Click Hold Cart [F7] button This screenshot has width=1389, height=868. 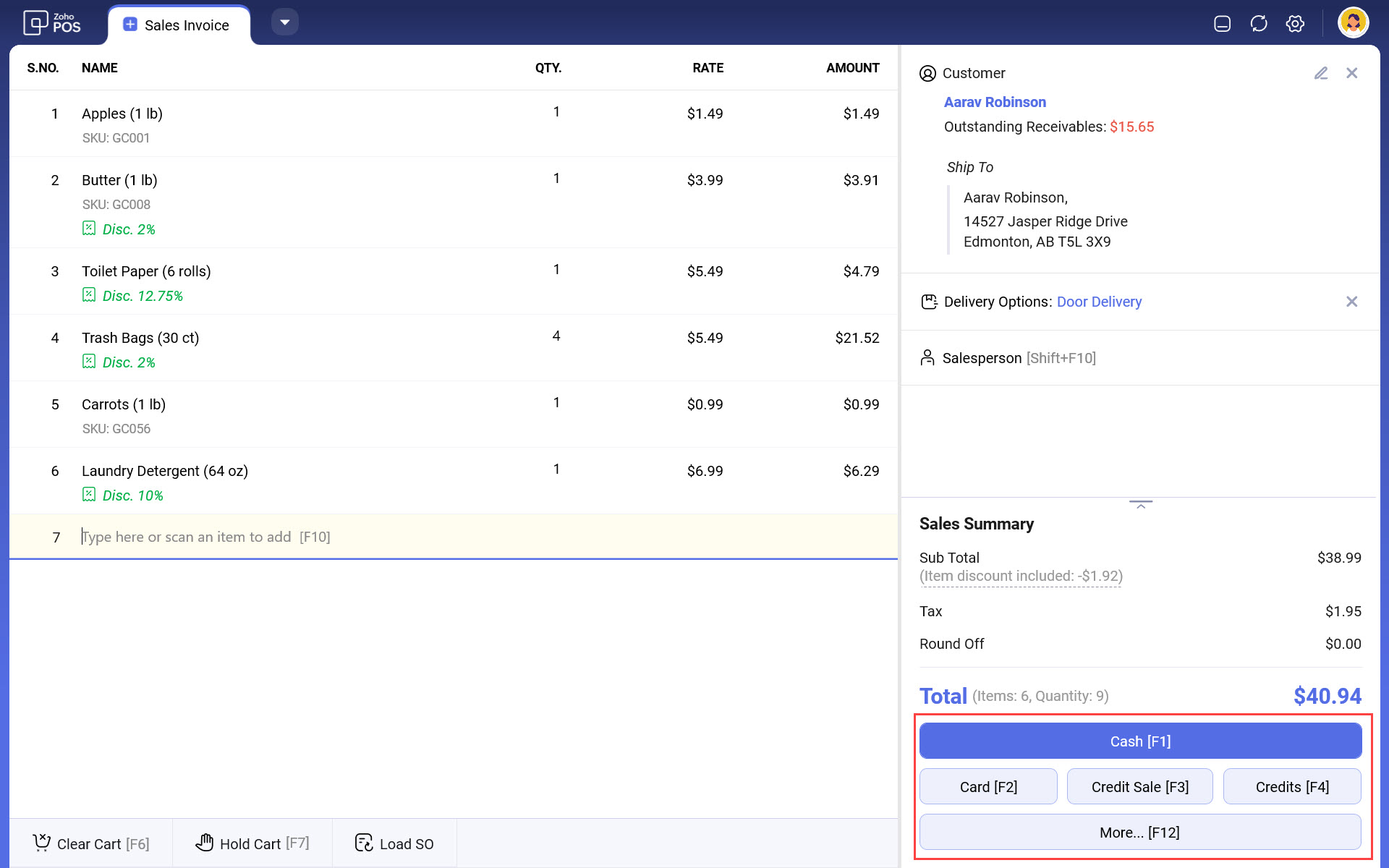click(x=252, y=843)
